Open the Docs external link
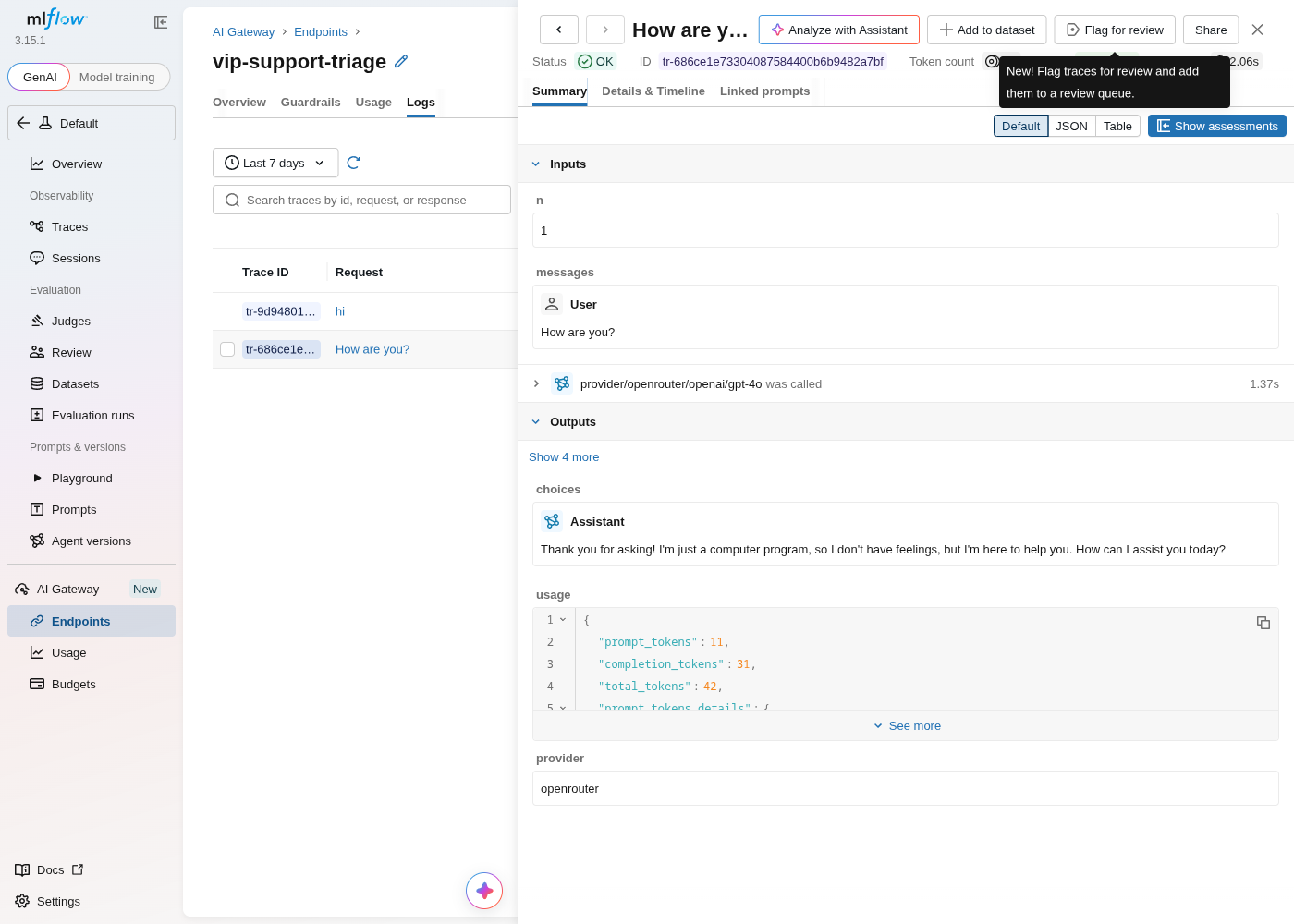Screen dimensions: 1294x924 [x=50, y=869]
